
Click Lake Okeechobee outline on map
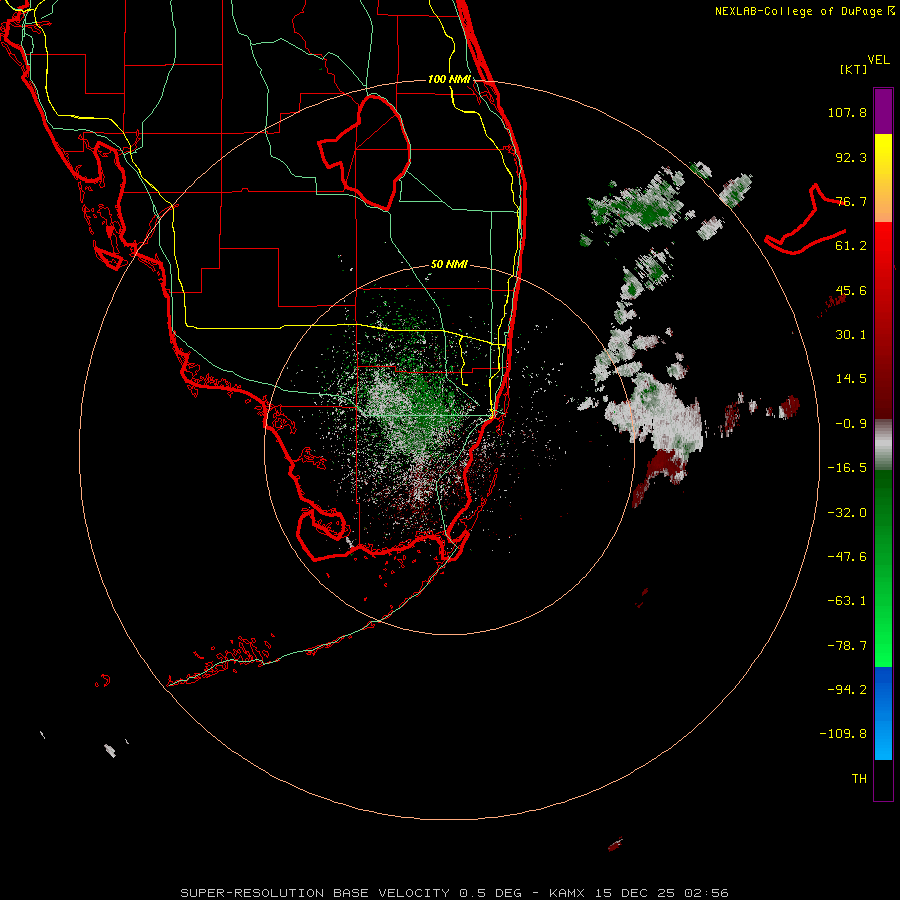click(364, 152)
